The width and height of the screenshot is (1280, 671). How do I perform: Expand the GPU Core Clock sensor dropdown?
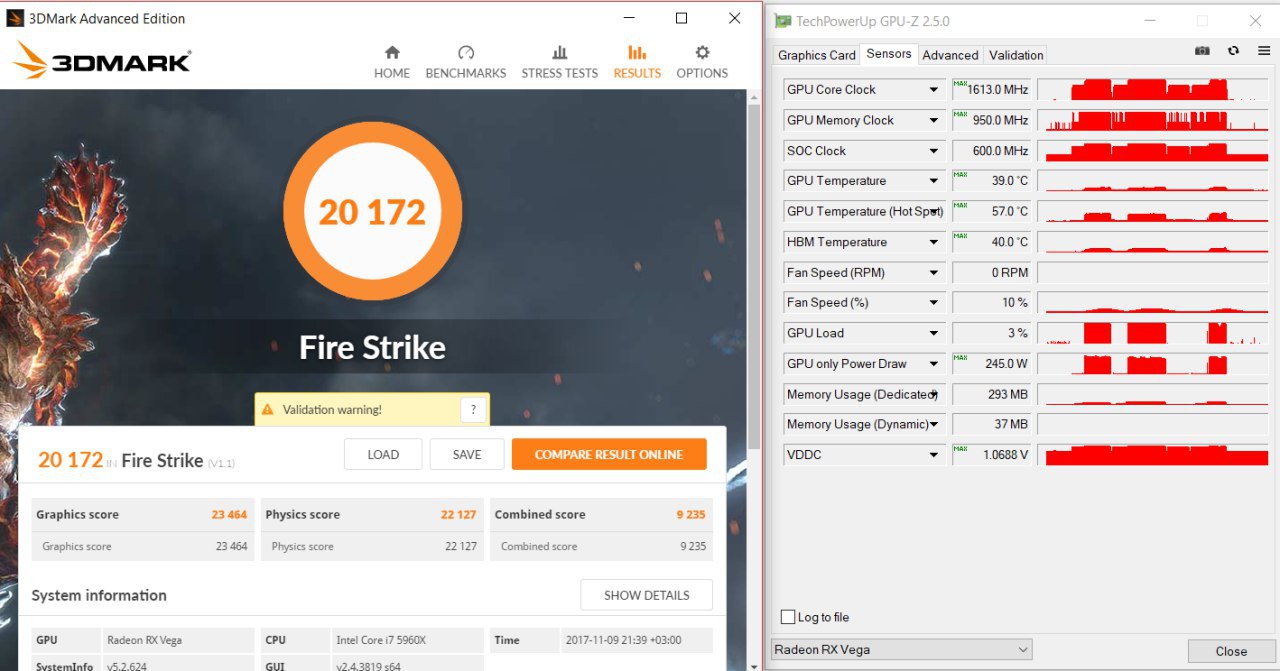click(x=934, y=90)
